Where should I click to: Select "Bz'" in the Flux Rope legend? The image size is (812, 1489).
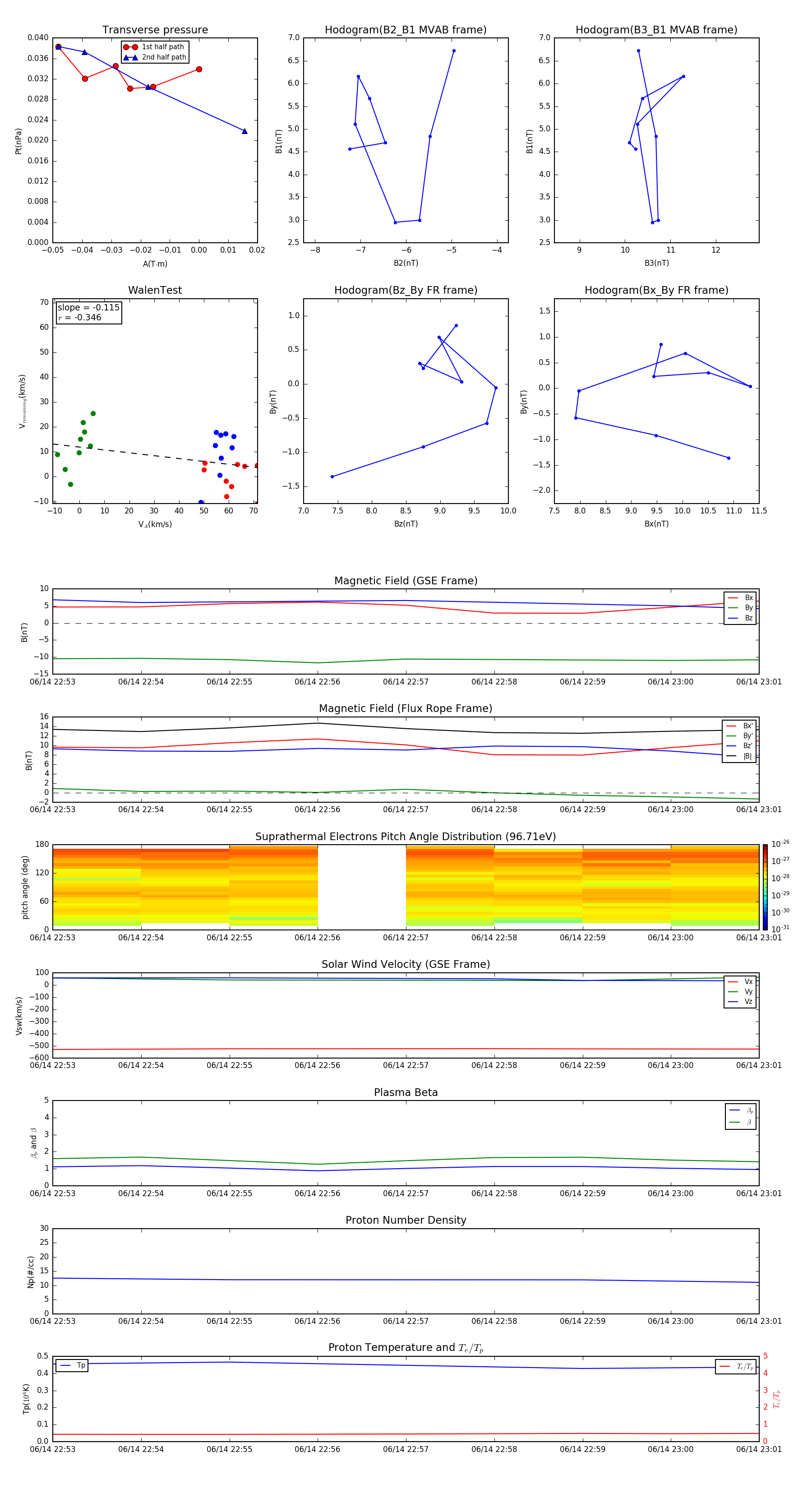click(x=739, y=746)
